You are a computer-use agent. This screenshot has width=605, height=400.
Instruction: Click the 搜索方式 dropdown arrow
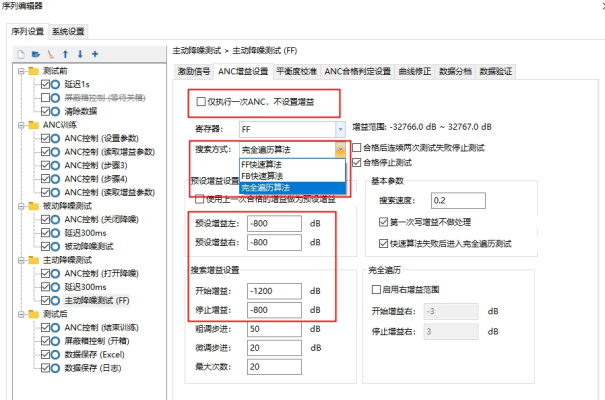tap(340, 150)
